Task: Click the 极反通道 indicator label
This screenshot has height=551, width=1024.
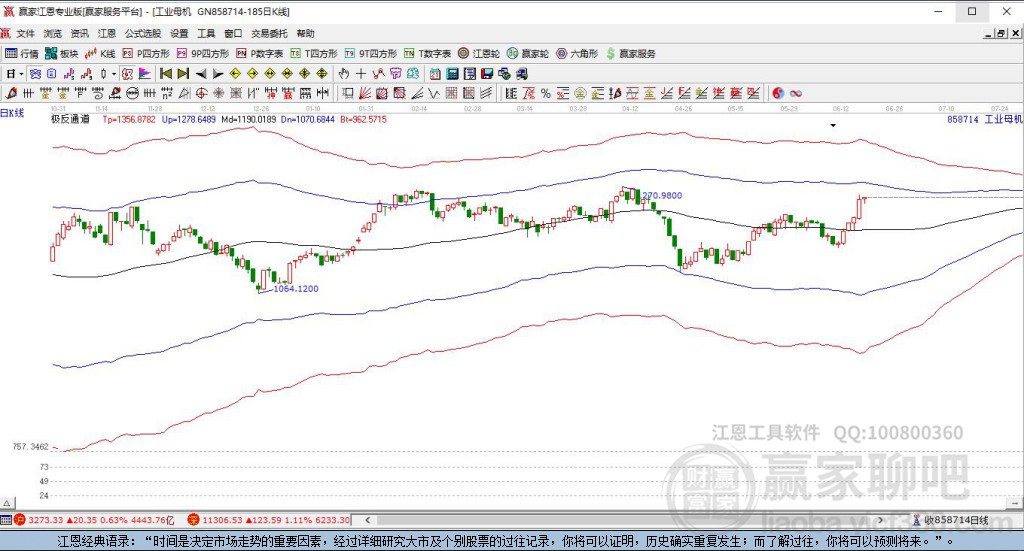Action: (70, 119)
